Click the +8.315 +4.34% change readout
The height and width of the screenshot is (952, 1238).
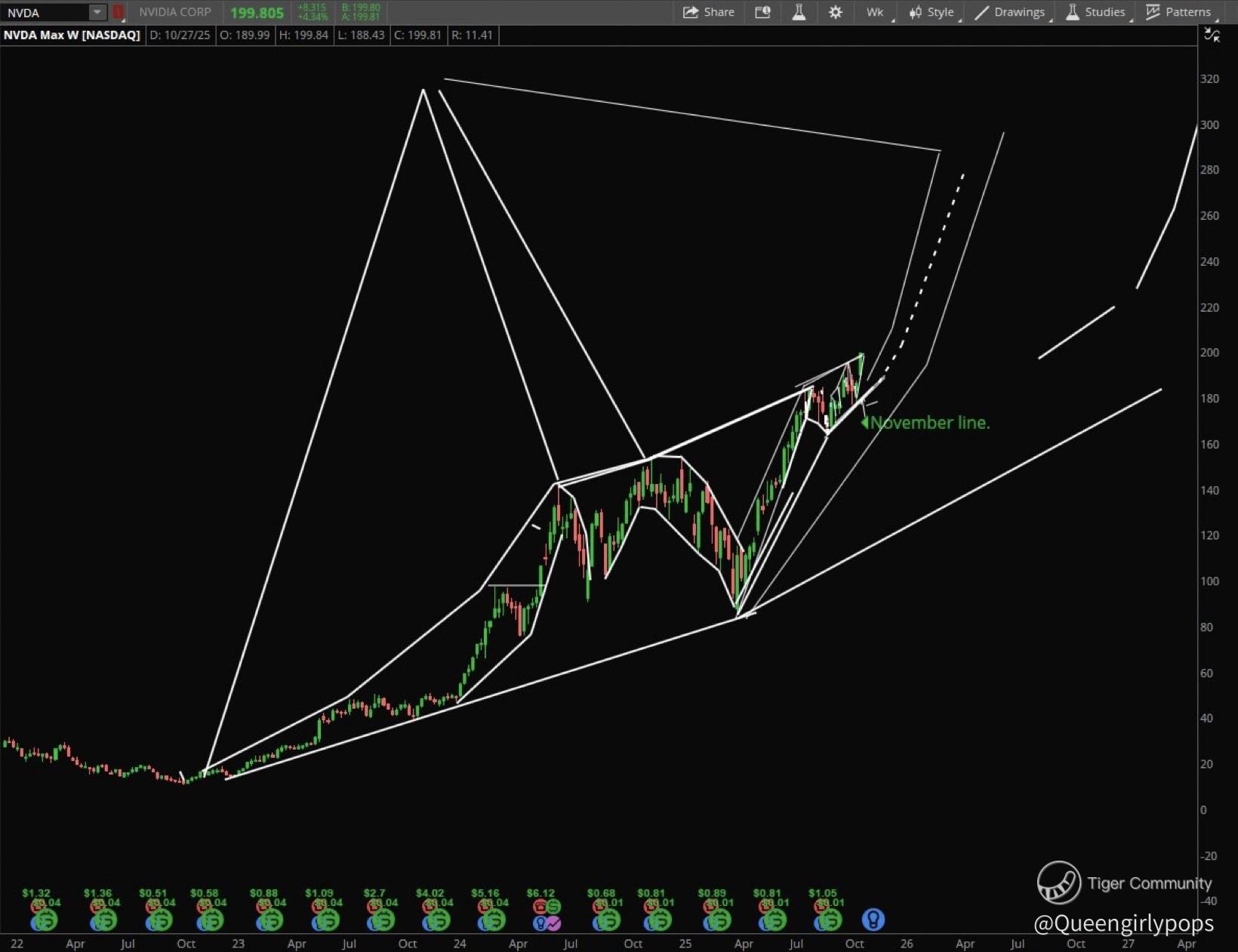313,12
